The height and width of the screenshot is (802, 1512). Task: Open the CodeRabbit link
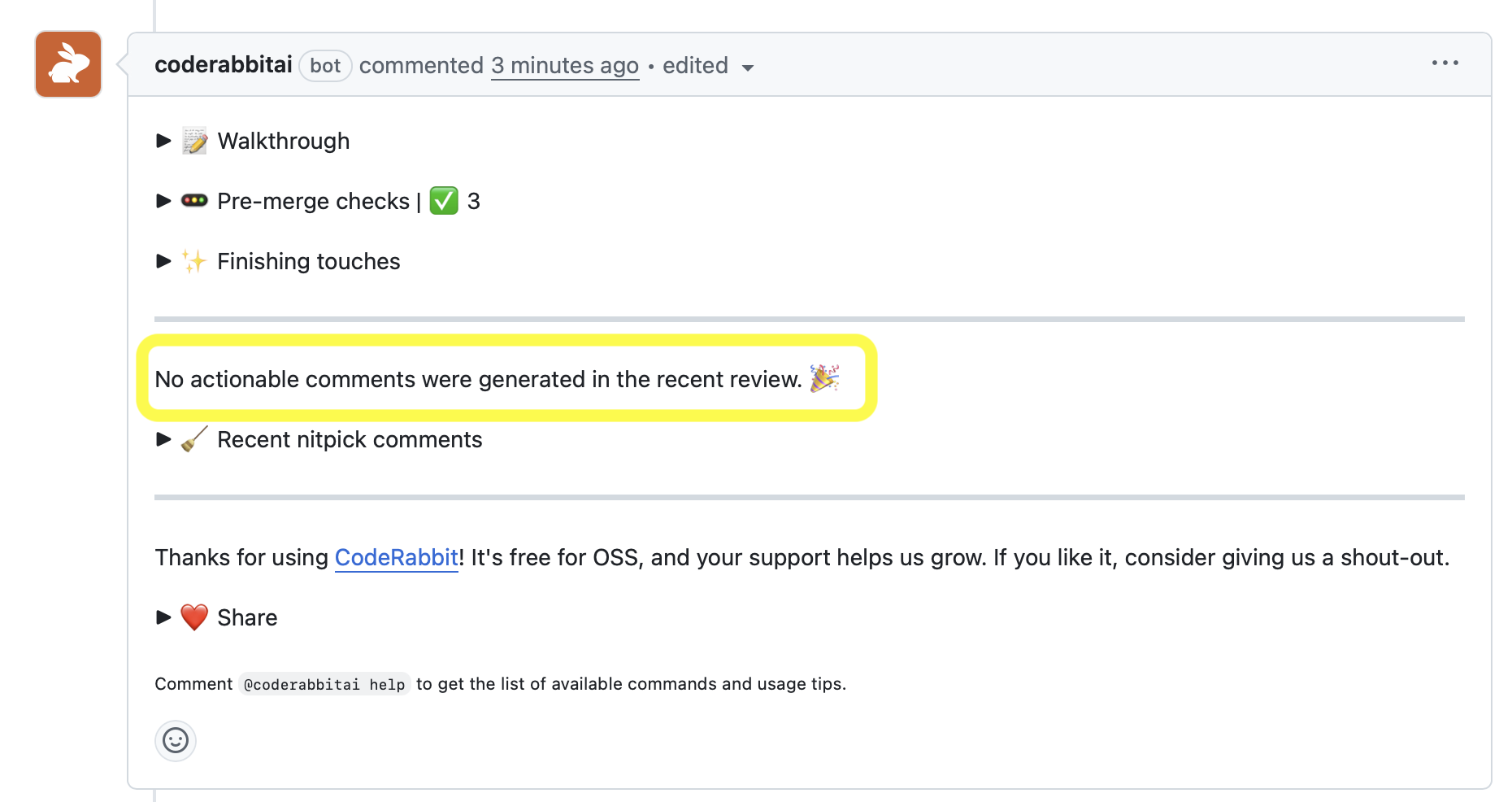coord(397,557)
